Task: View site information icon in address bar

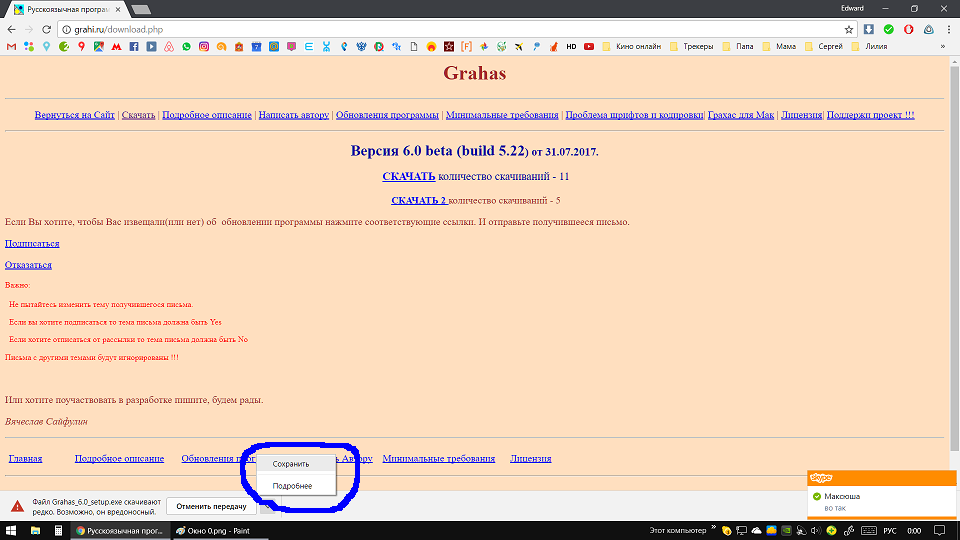Action: click(x=67, y=29)
